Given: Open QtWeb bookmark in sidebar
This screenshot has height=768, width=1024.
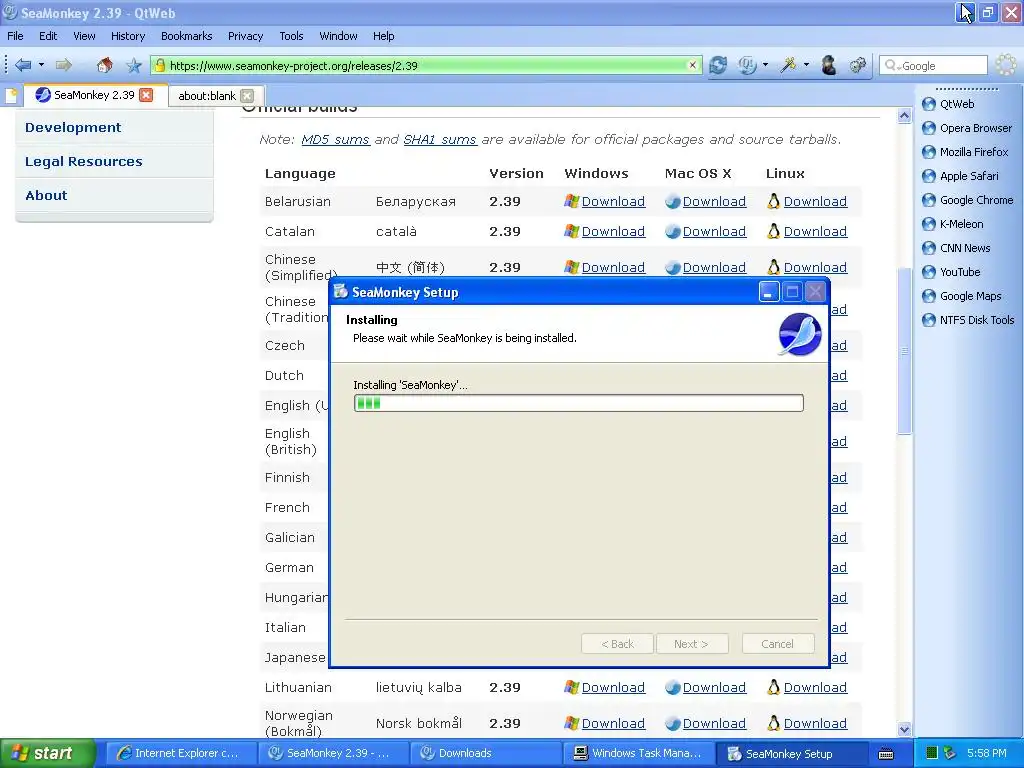Looking at the screenshot, I should 957,104.
